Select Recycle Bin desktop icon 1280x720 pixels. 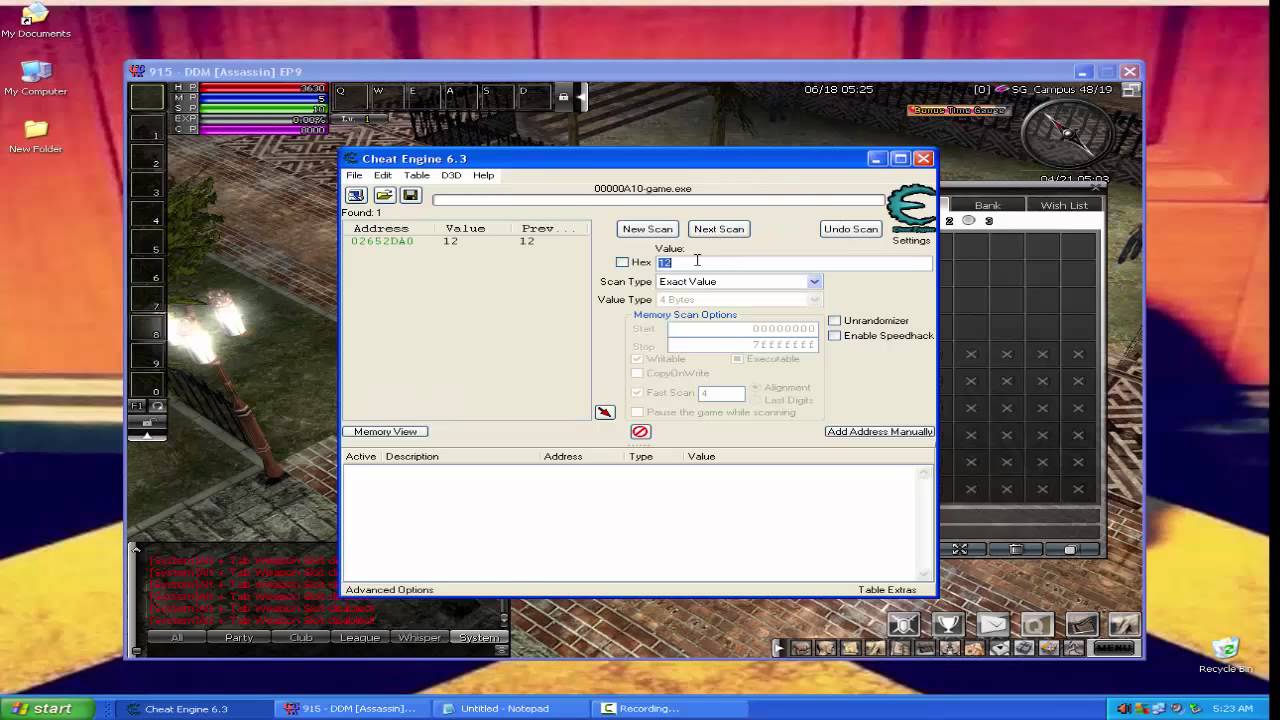1225,656
